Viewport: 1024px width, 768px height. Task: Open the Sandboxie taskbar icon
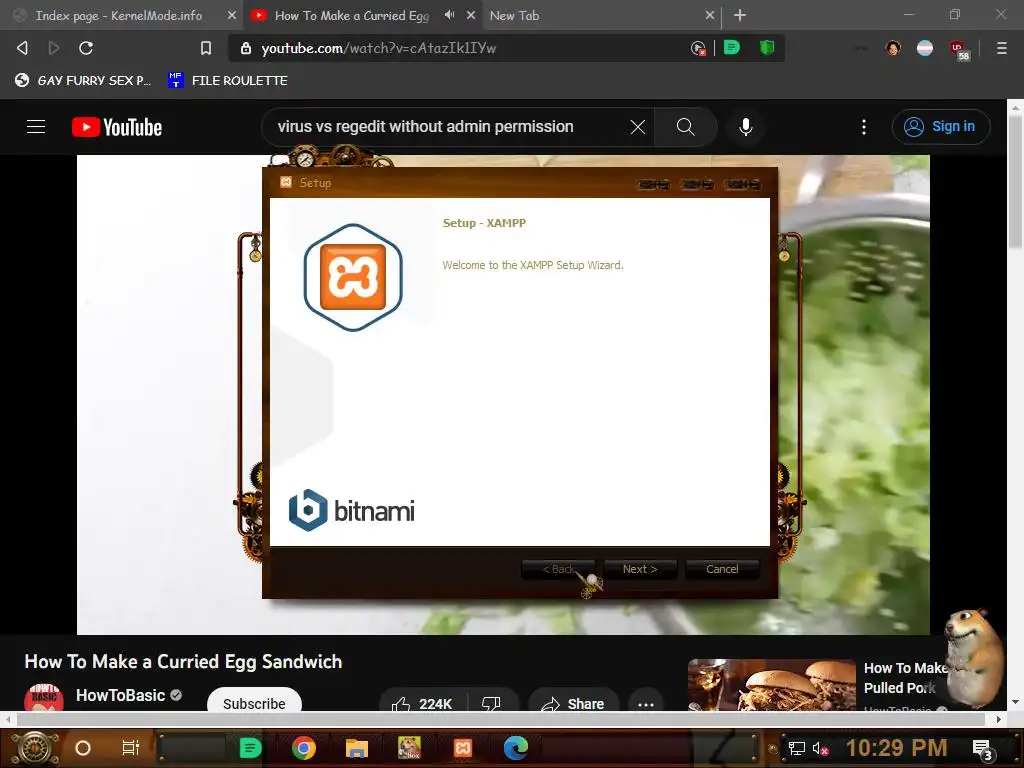click(x=409, y=748)
